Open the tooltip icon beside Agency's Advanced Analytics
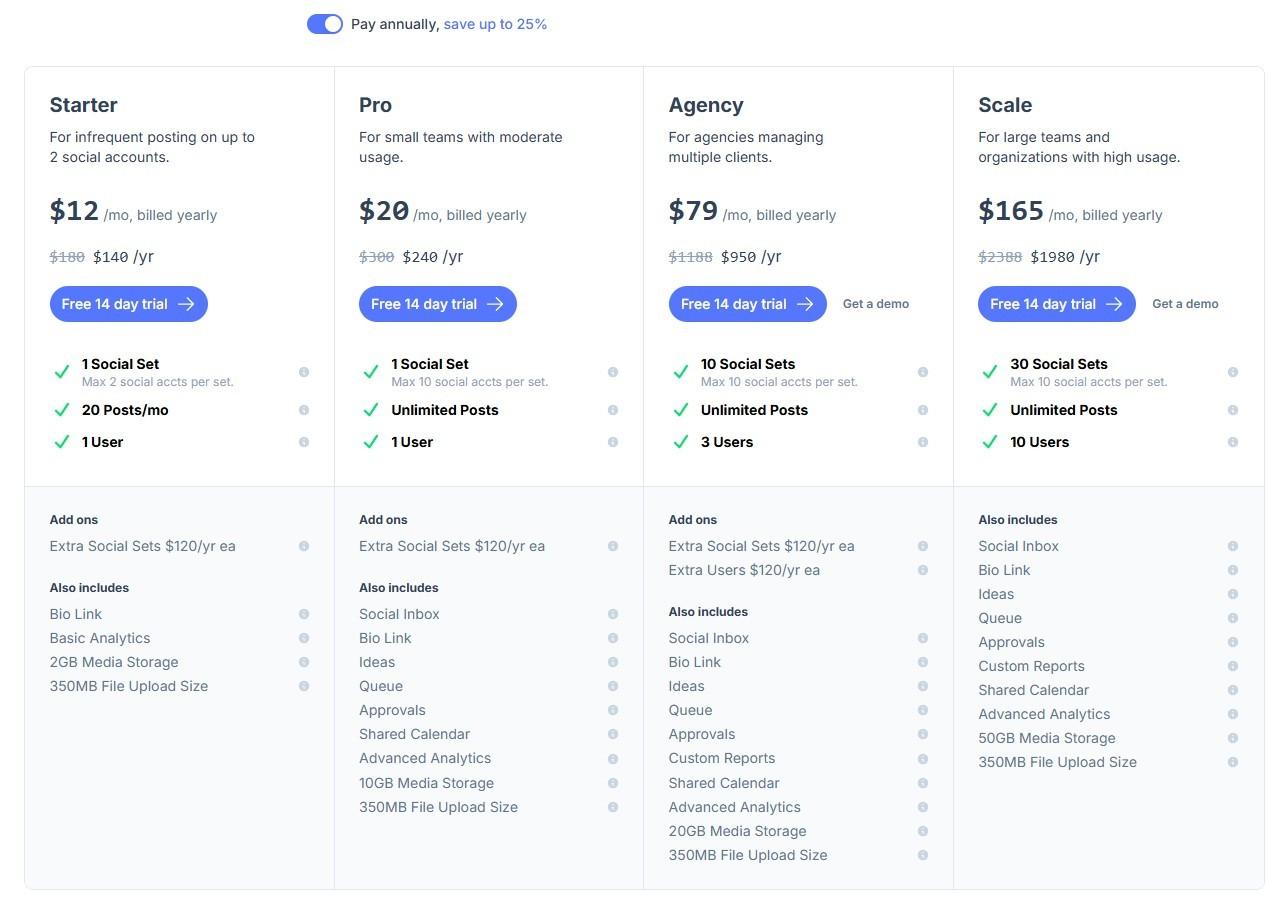 tap(923, 807)
